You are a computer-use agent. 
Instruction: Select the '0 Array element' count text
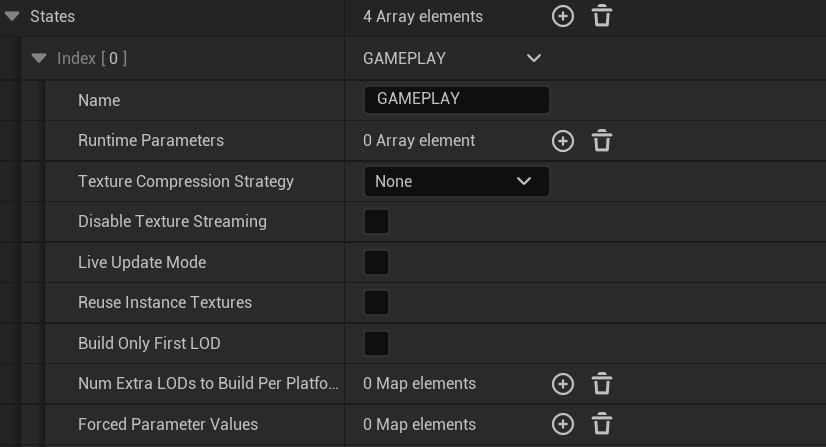419,141
